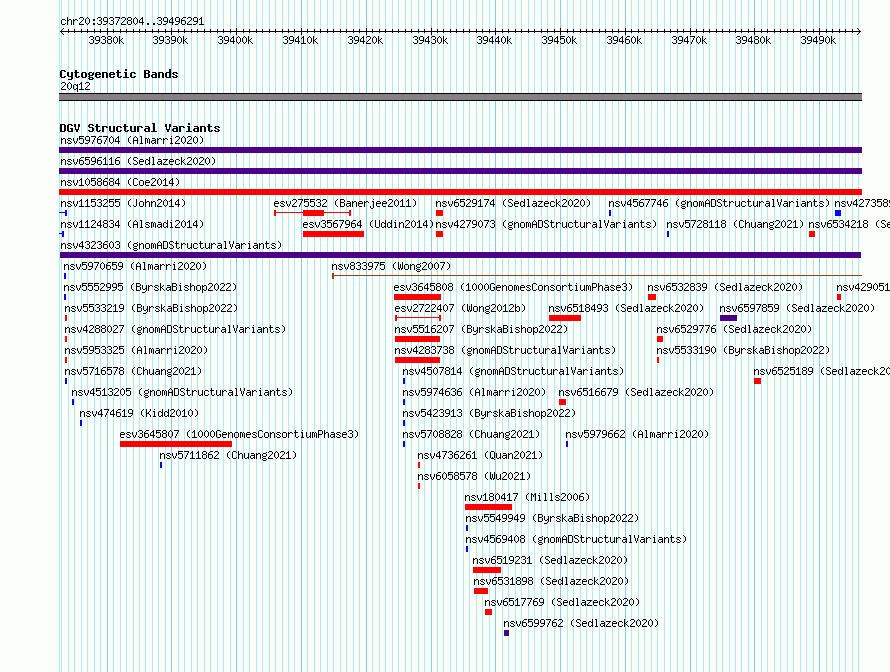
Task: Click nsv180417 (Mills2006) label
Action: point(527,497)
